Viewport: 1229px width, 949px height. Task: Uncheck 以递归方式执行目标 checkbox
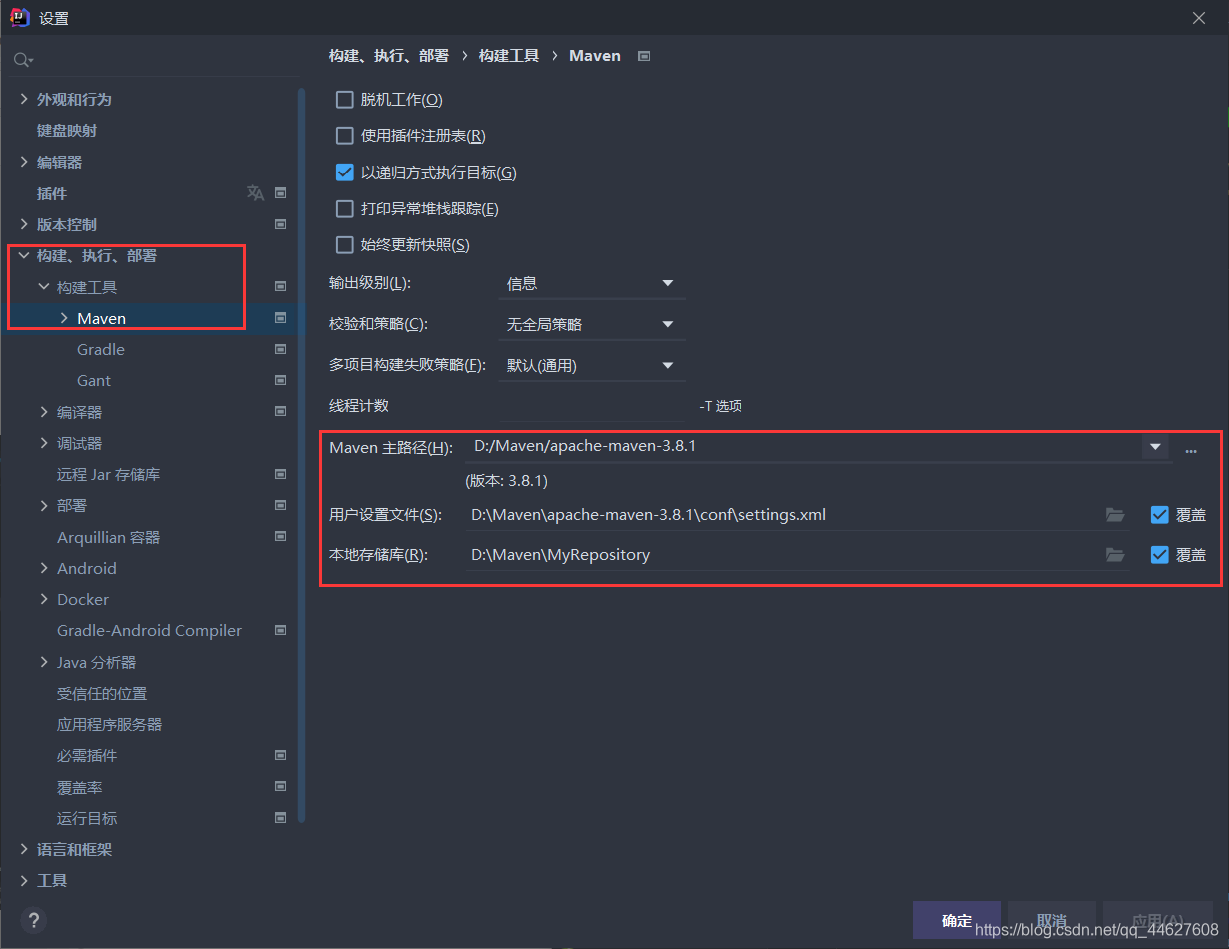[x=345, y=172]
